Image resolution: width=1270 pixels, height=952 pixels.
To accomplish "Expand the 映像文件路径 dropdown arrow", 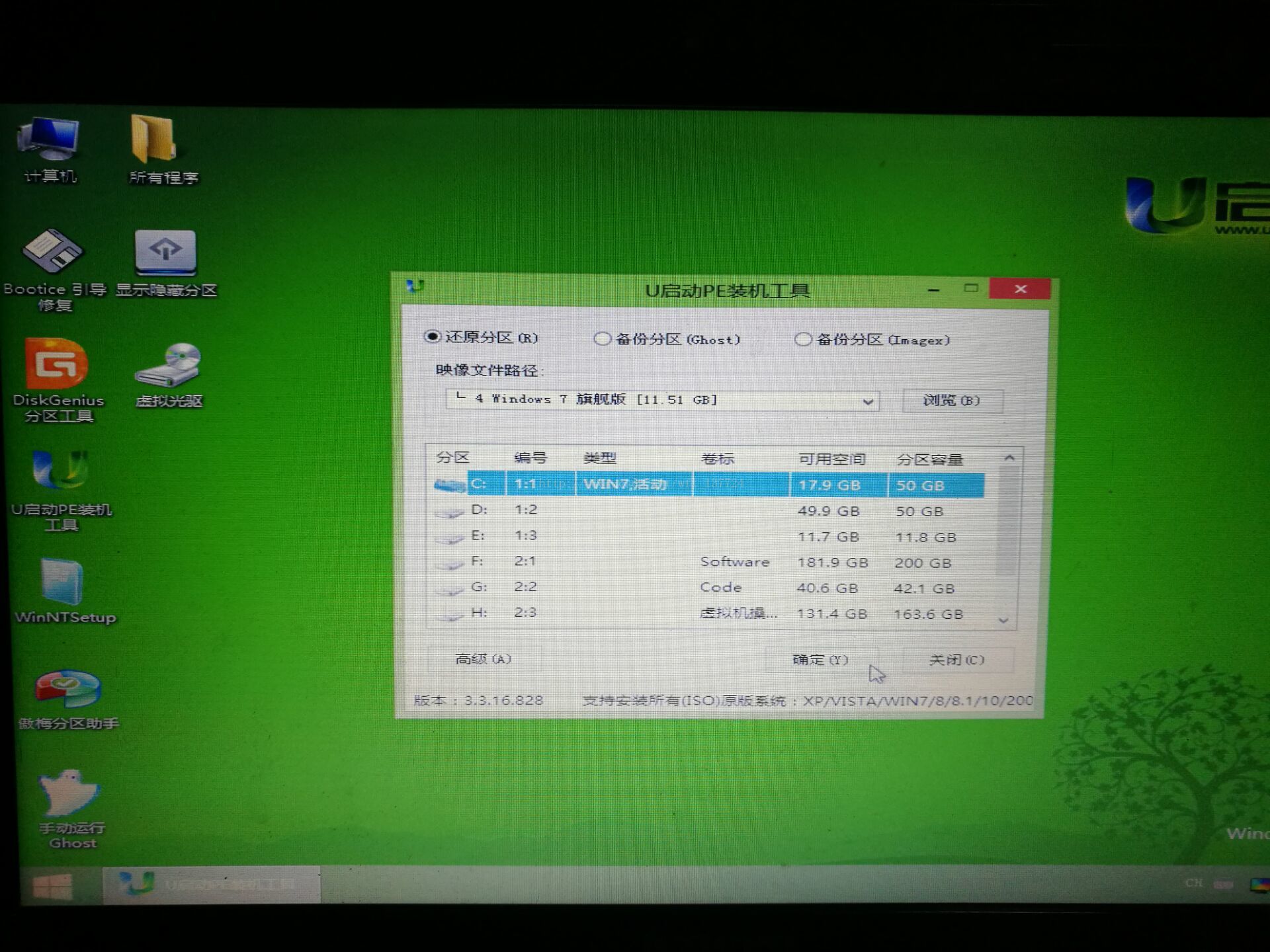I will (x=868, y=401).
